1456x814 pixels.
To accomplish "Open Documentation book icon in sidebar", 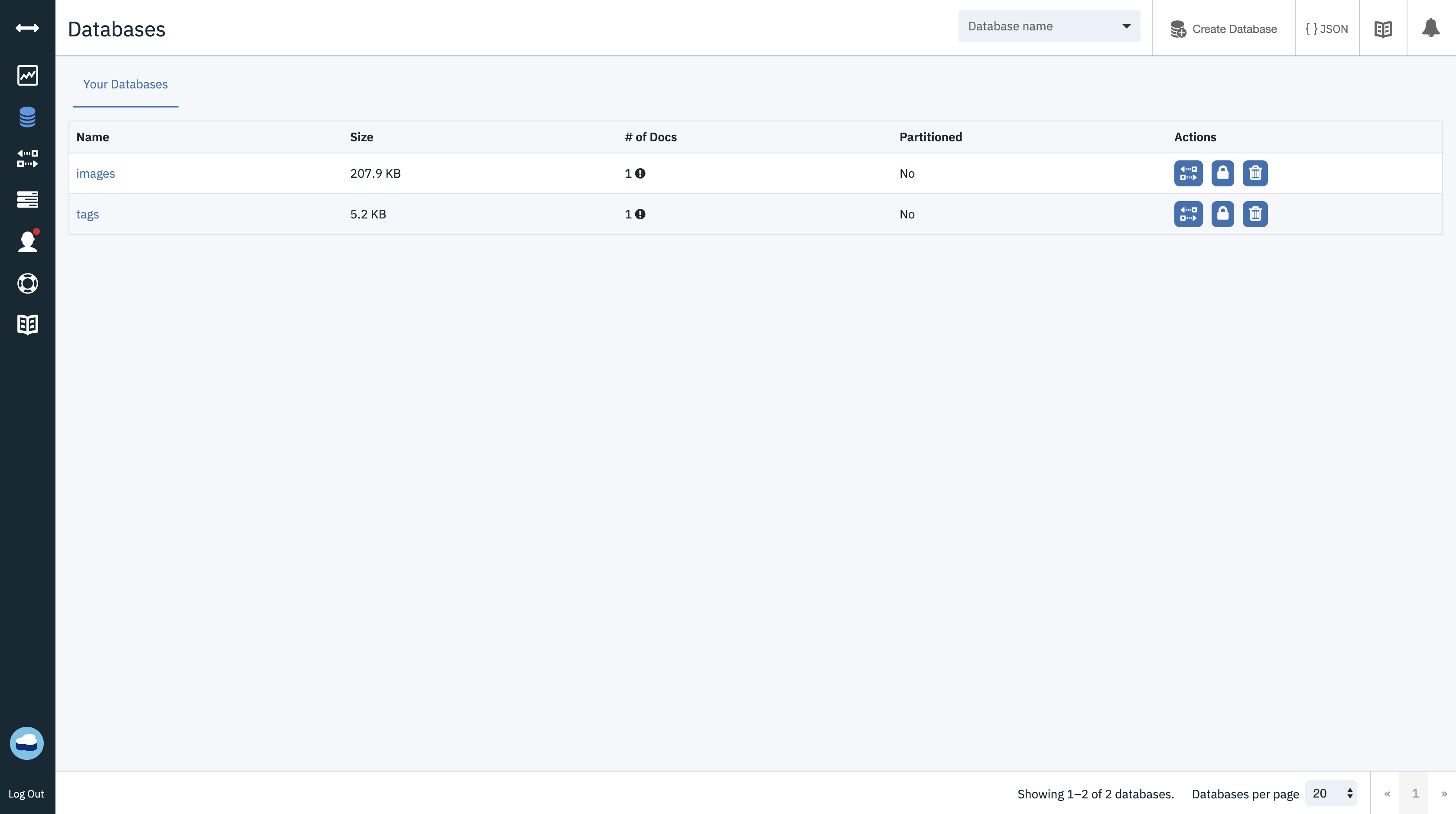I will point(27,325).
